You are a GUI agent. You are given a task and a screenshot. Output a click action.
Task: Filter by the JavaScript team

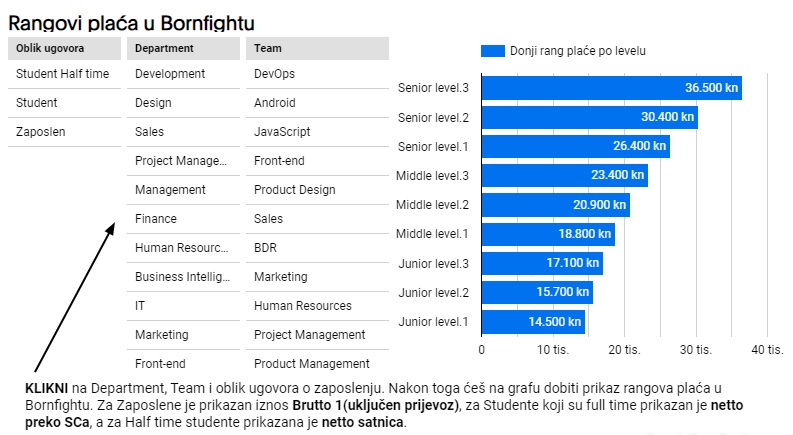pos(282,132)
